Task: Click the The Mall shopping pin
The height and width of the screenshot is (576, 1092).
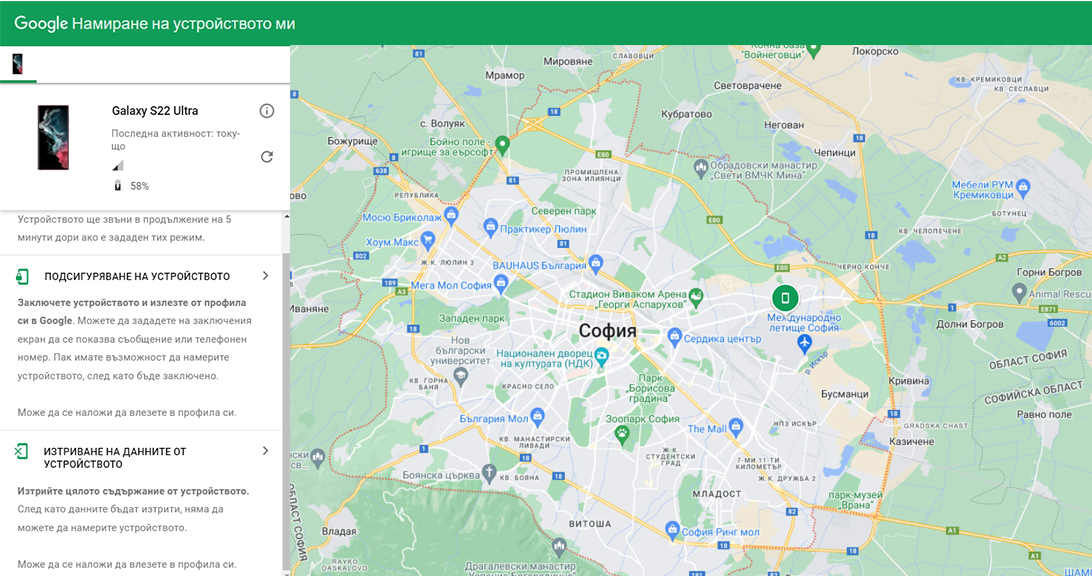Action: [x=736, y=428]
